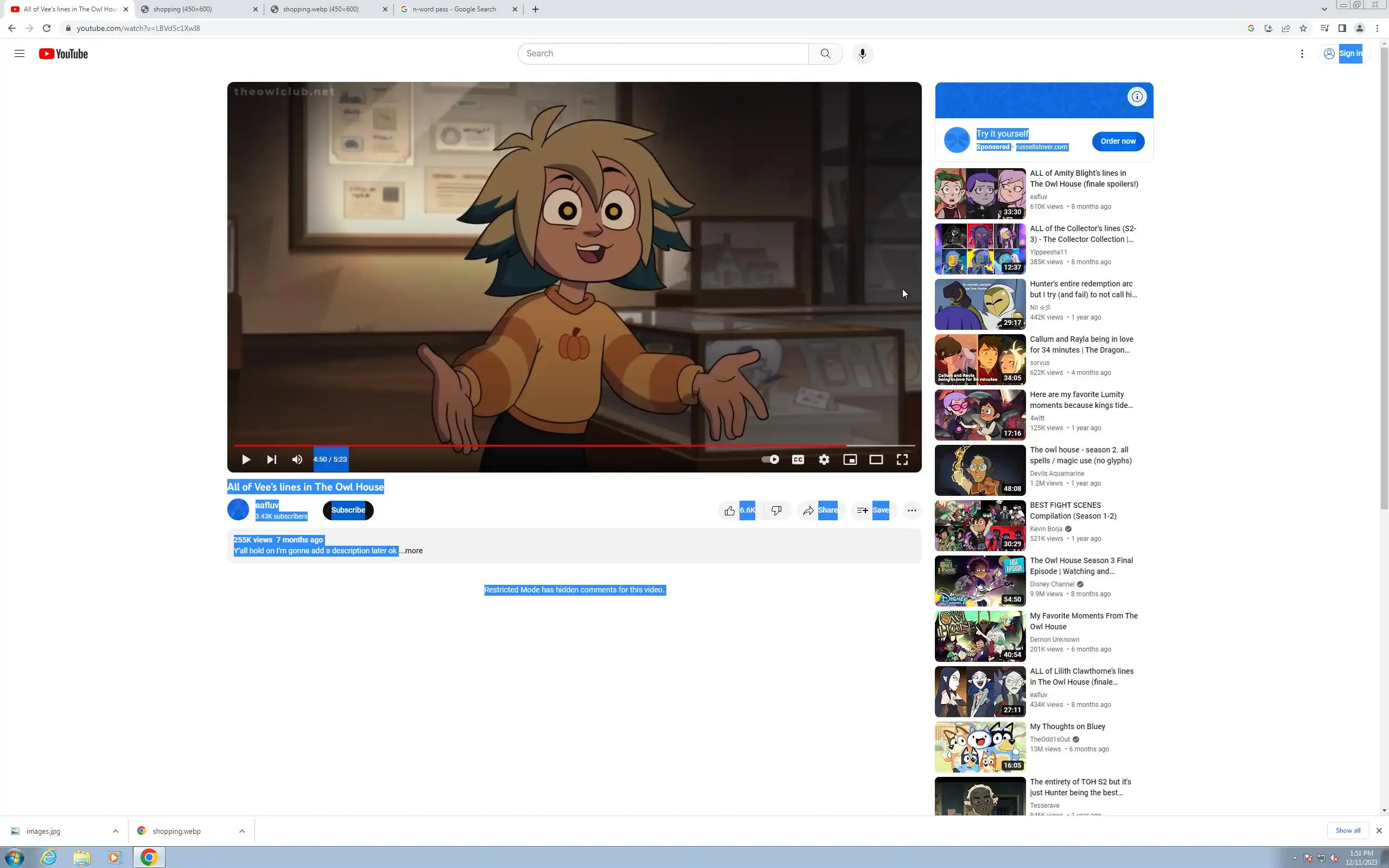Open miniplayer from player controls

tap(850, 459)
